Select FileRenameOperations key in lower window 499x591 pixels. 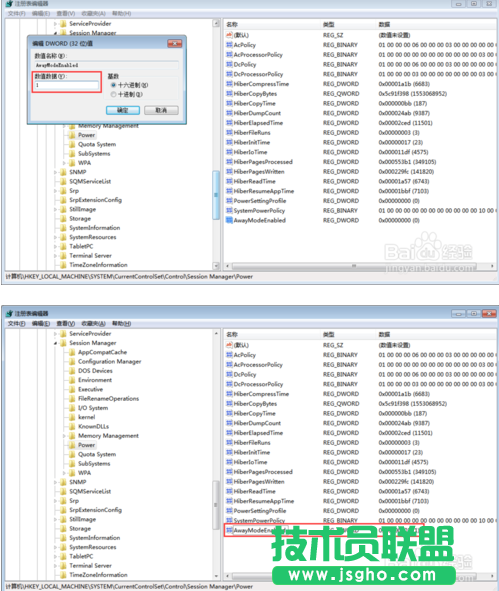(109, 399)
